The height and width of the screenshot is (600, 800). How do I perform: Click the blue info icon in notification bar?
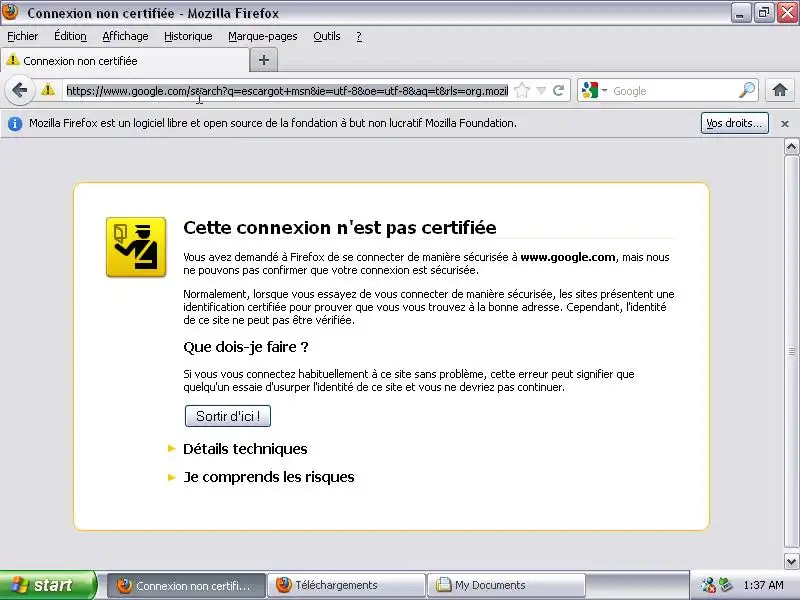pyautogui.click(x=15, y=123)
